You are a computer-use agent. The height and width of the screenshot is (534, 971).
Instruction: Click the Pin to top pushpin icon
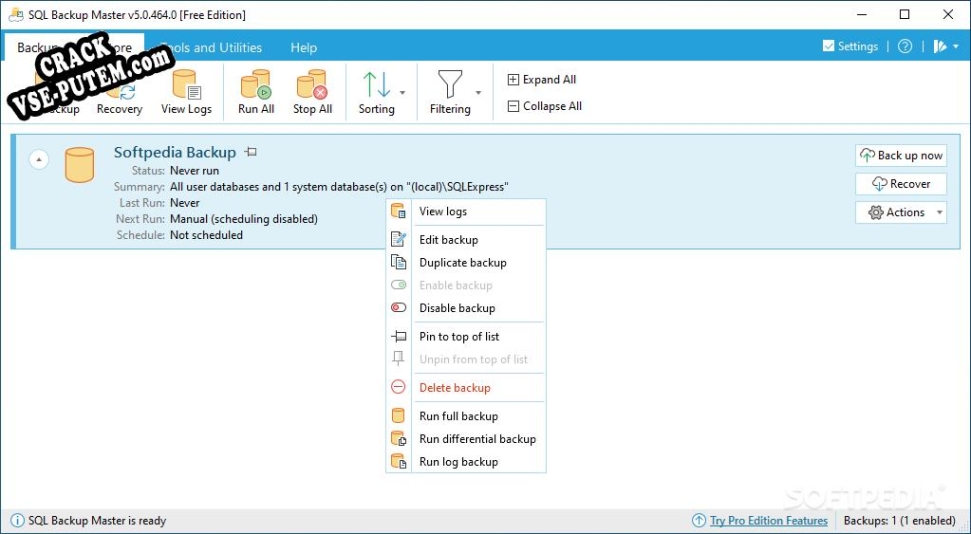(x=398, y=336)
